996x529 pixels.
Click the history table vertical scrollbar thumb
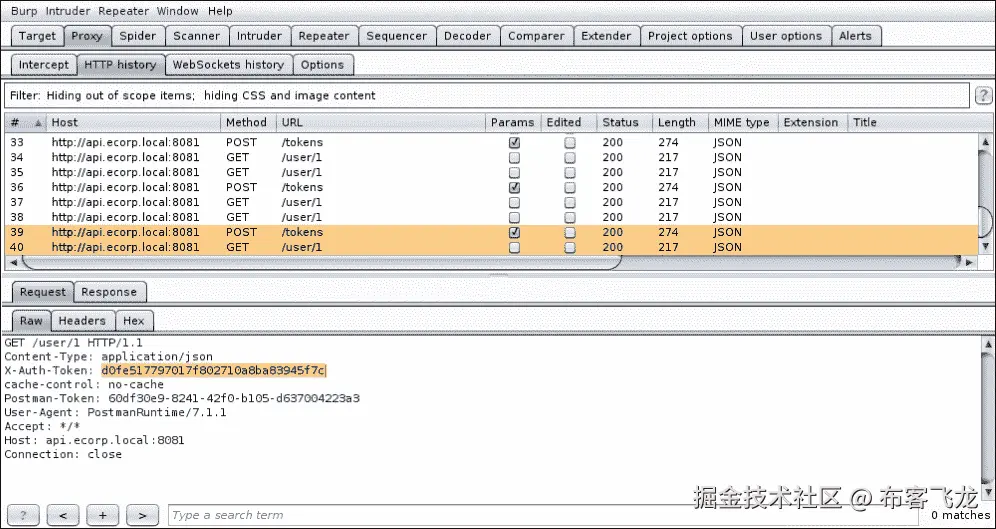point(986,223)
